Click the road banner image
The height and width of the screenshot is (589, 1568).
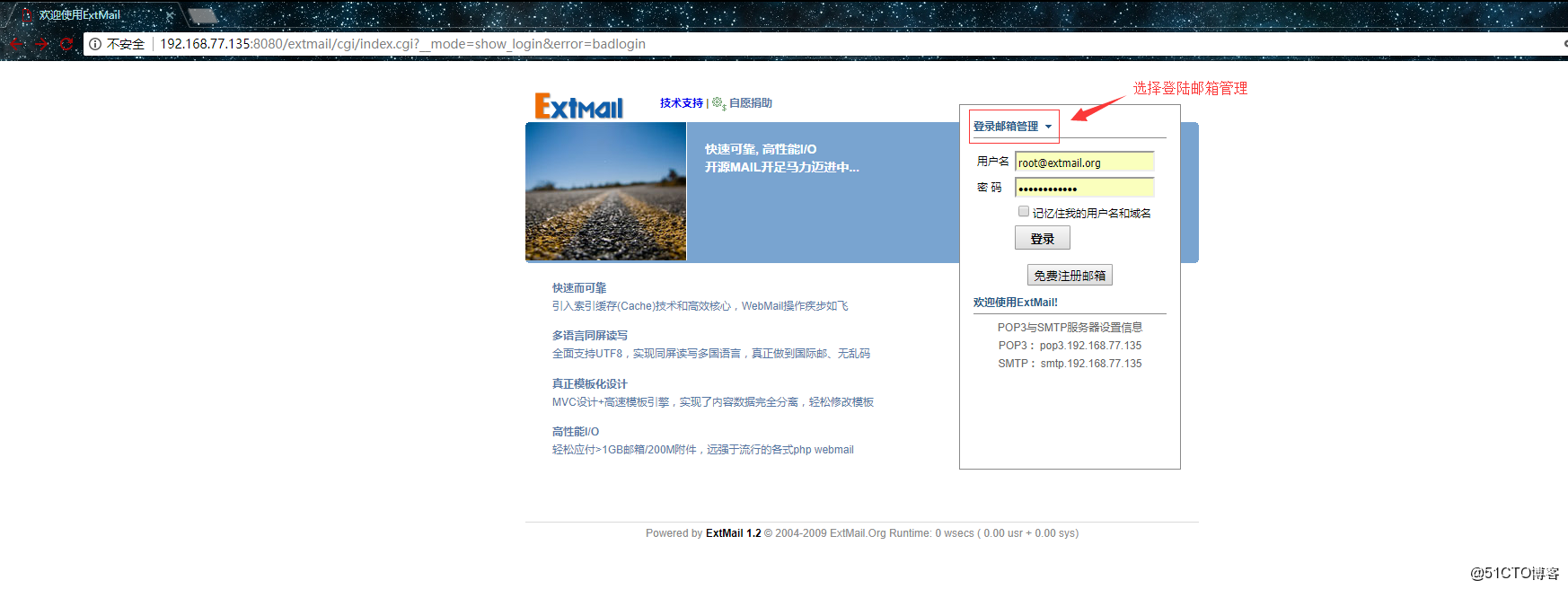[606, 191]
